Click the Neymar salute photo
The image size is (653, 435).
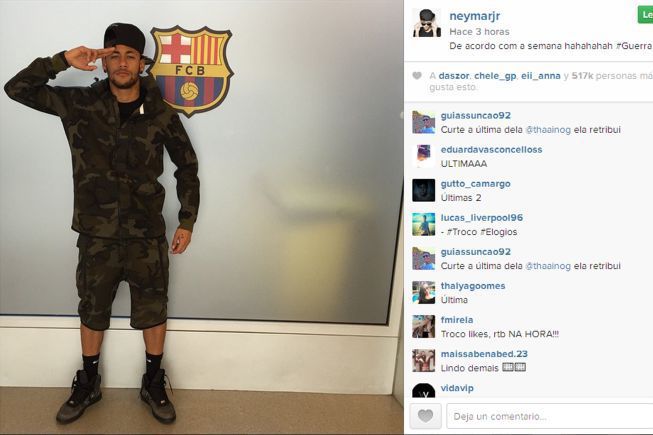202,217
